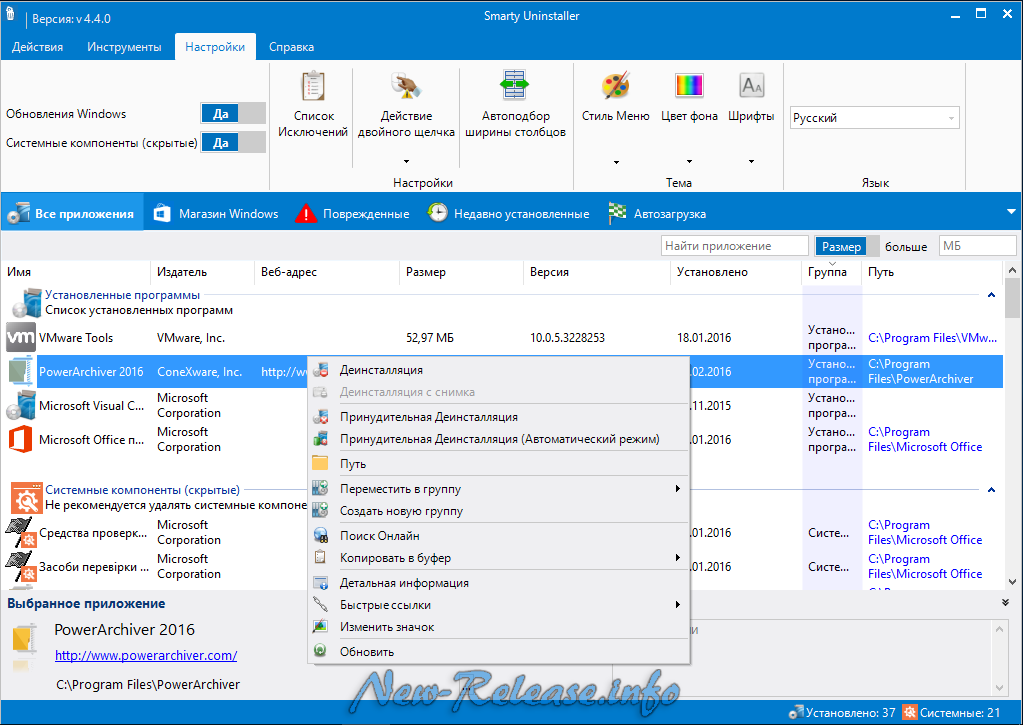The width and height of the screenshot is (1023, 725).
Task: Select the Все приложения tab
Action: [72, 213]
